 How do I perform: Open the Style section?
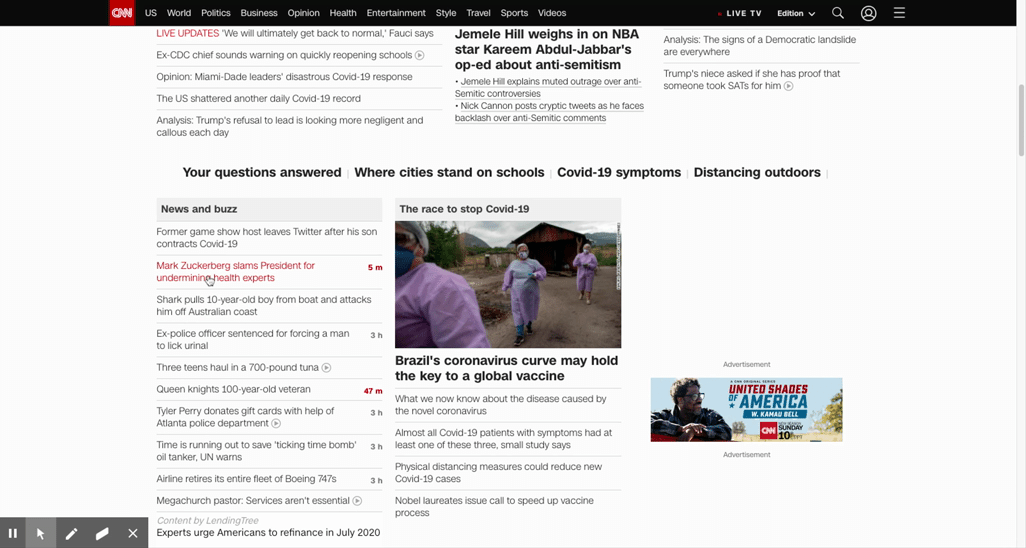[446, 12]
